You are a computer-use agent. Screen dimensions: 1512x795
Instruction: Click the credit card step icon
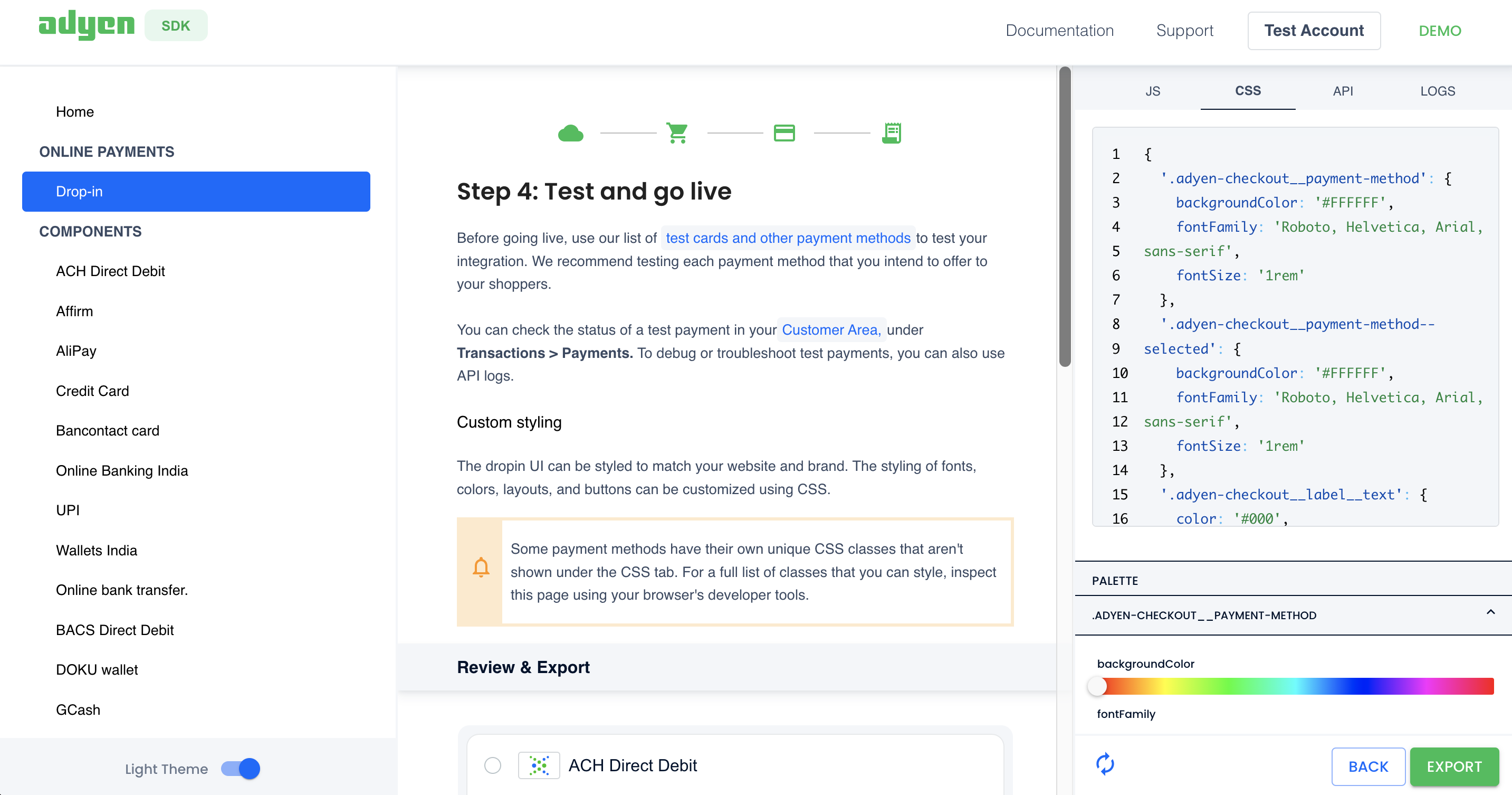point(784,133)
